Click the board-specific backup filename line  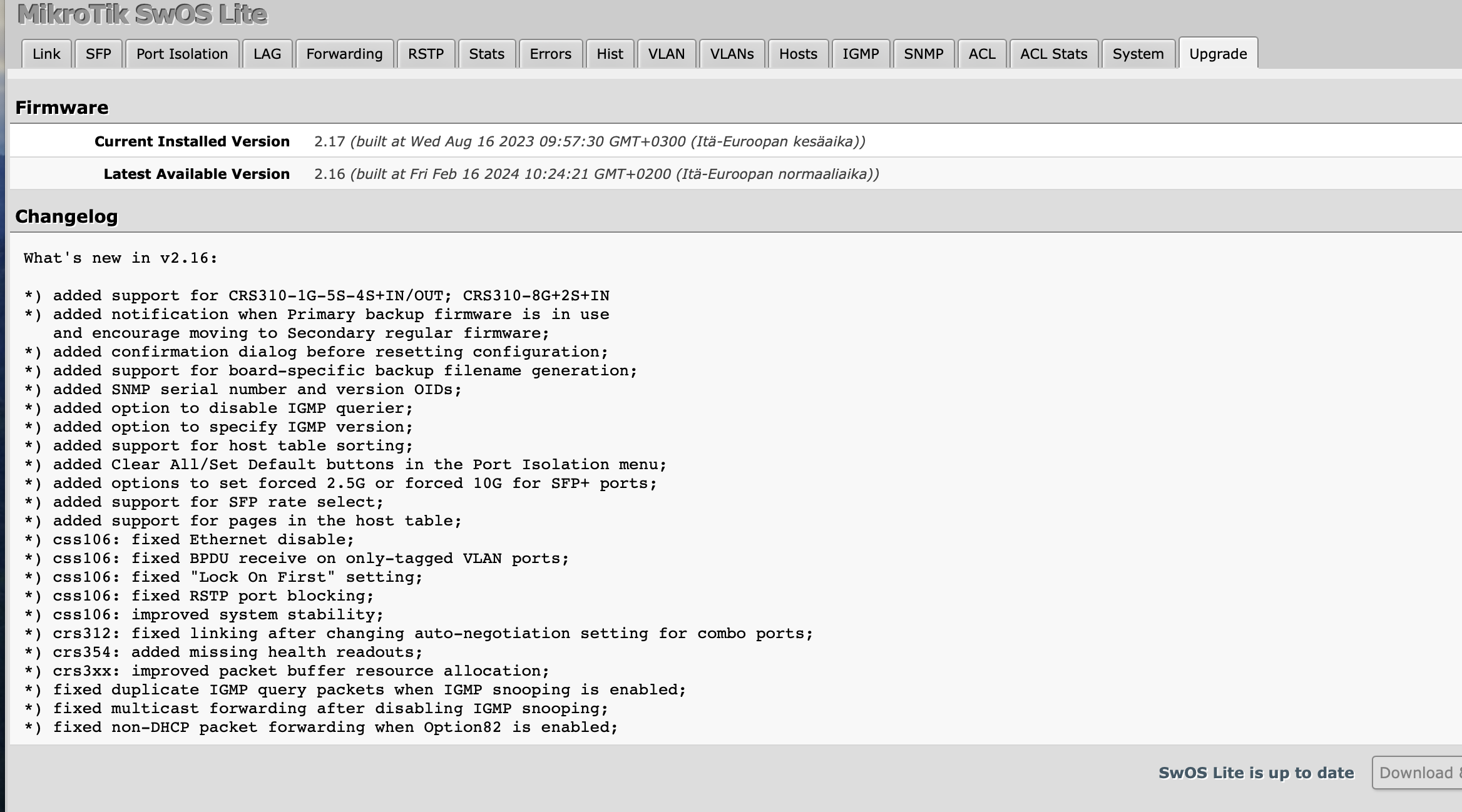click(x=330, y=370)
